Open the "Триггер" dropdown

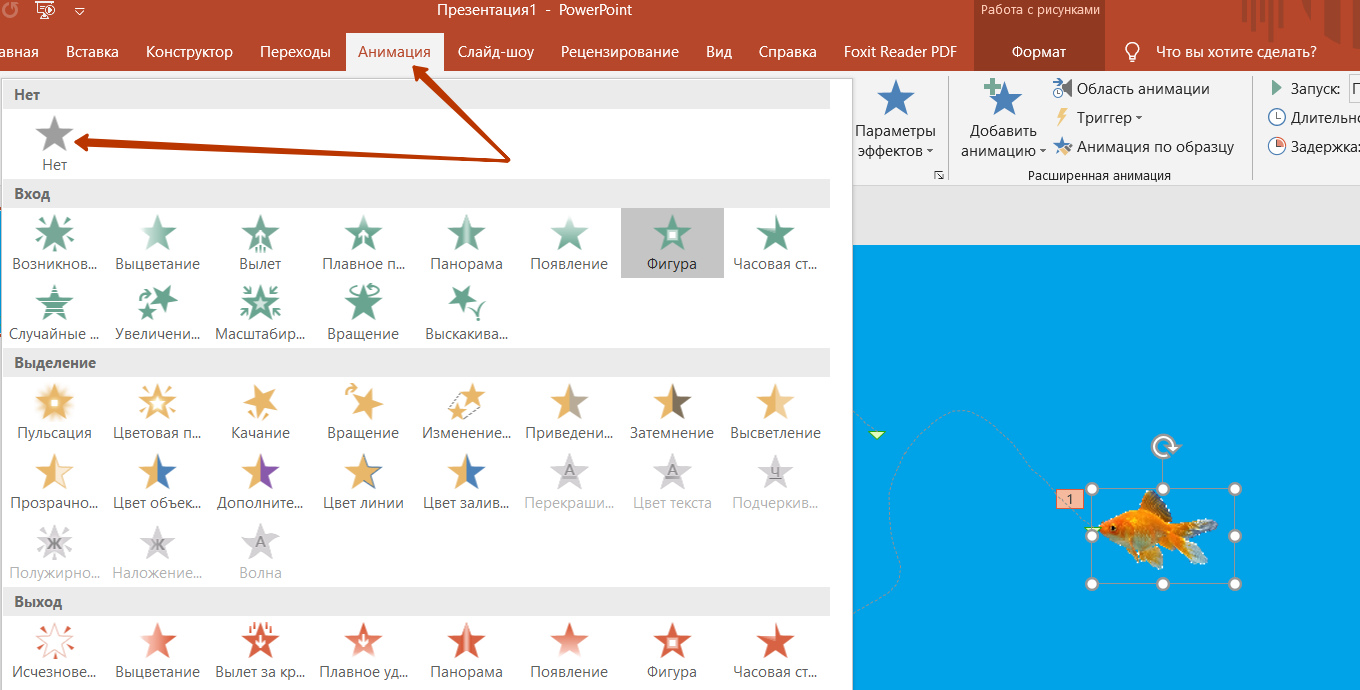[x=1097, y=118]
